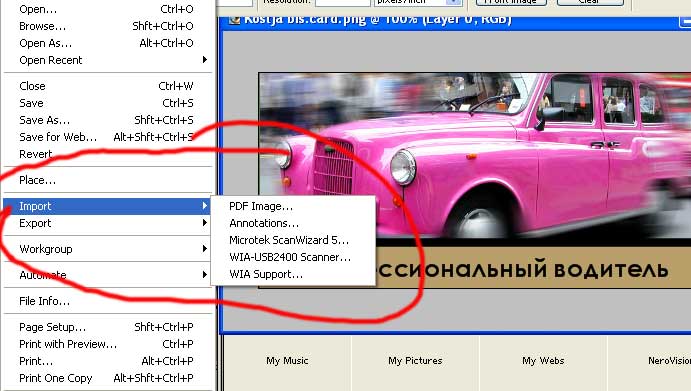Choose the Place... menu command
Viewport: 691px width, 391px height.
[x=108, y=180]
